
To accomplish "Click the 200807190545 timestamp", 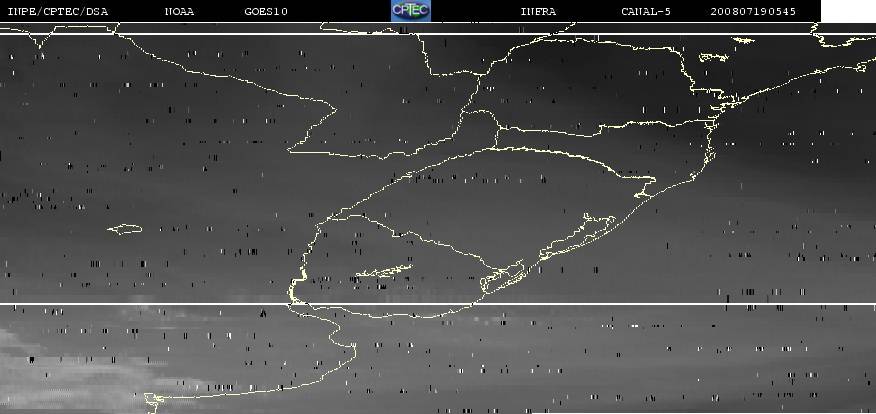I will (x=753, y=11).
